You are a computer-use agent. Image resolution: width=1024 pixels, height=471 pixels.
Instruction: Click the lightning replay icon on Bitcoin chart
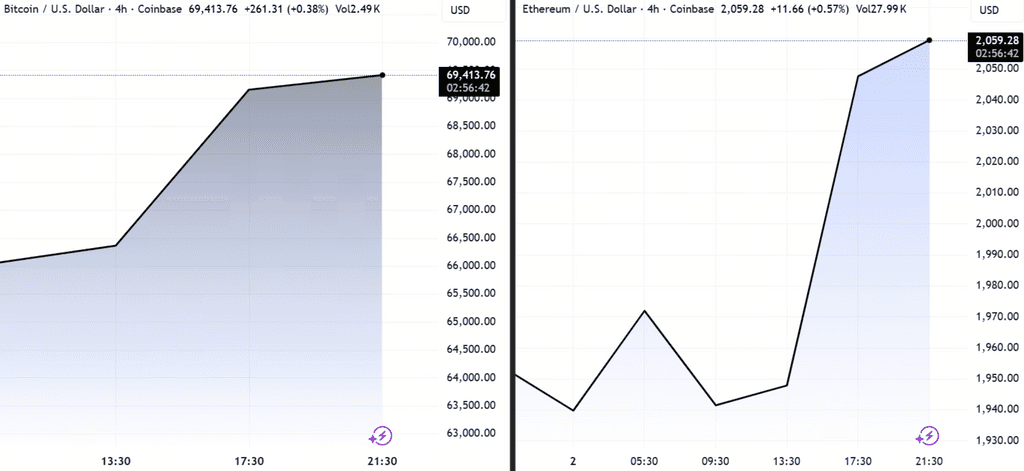(x=380, y=436)
